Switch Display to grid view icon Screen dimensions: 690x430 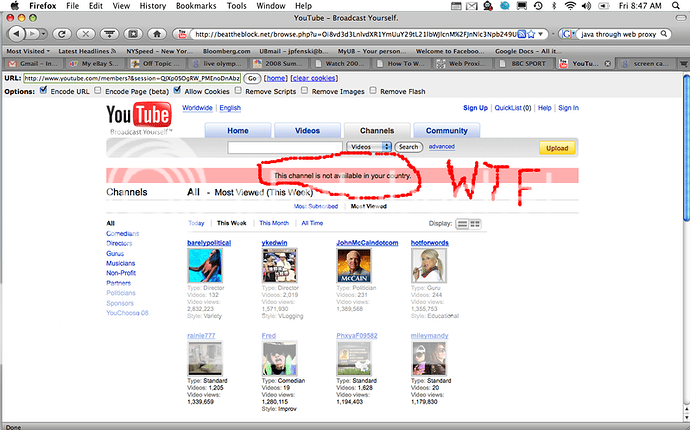[475, 224]
